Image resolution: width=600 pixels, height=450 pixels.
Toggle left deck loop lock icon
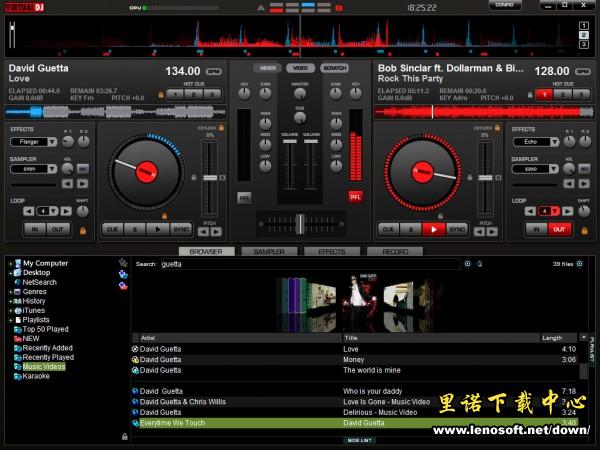click(x=83, y=231)
